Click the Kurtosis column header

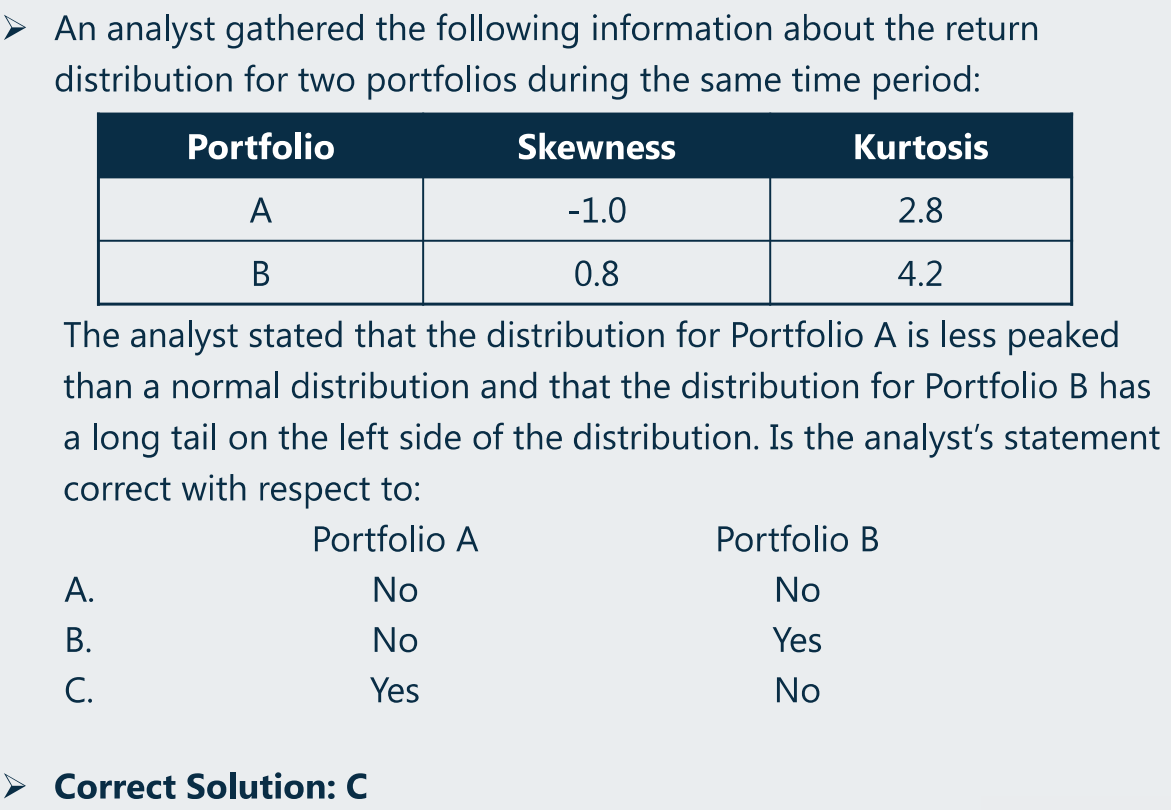click(x=921, y=146)
